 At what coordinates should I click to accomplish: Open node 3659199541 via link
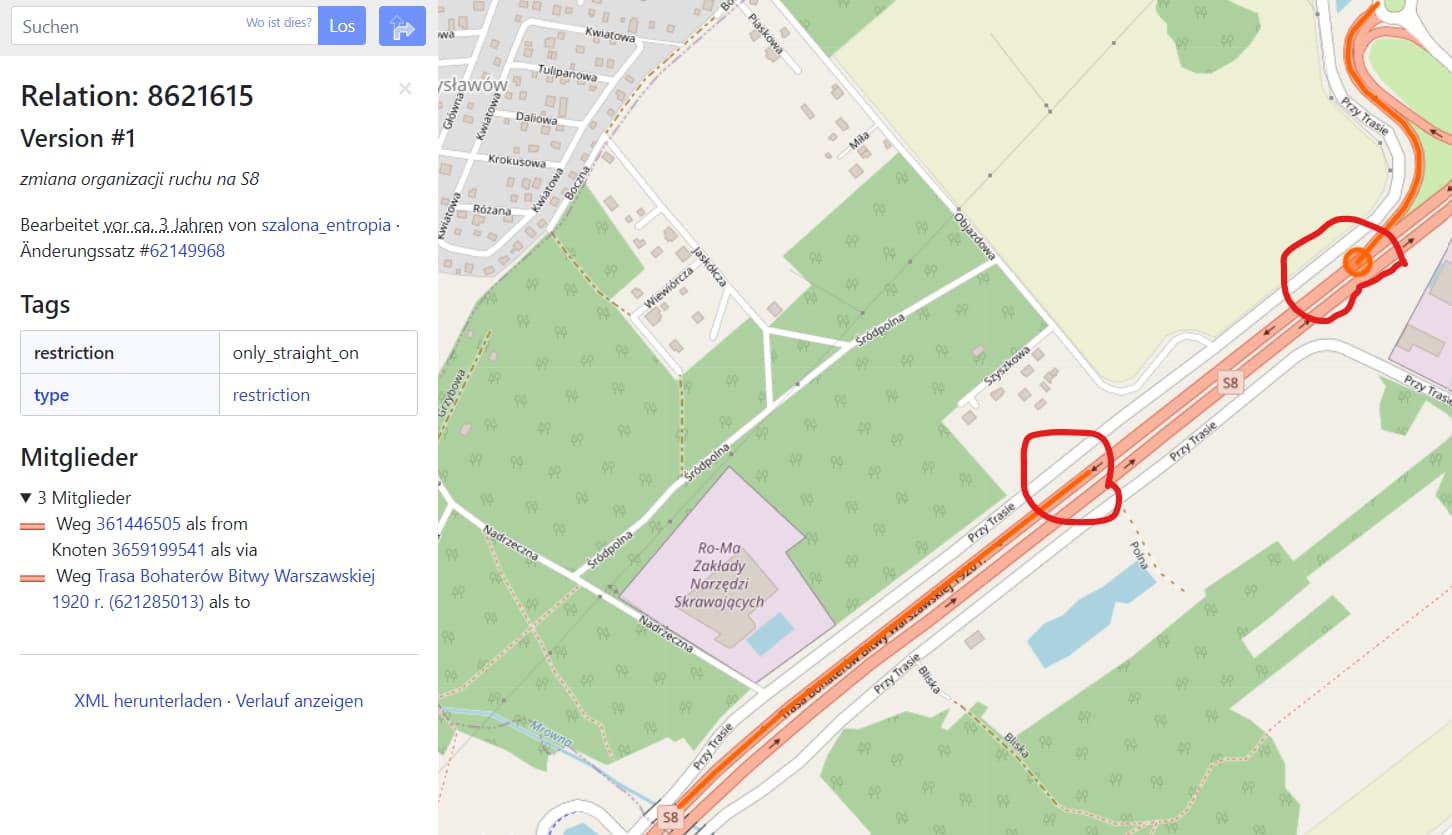coord(158,550)
